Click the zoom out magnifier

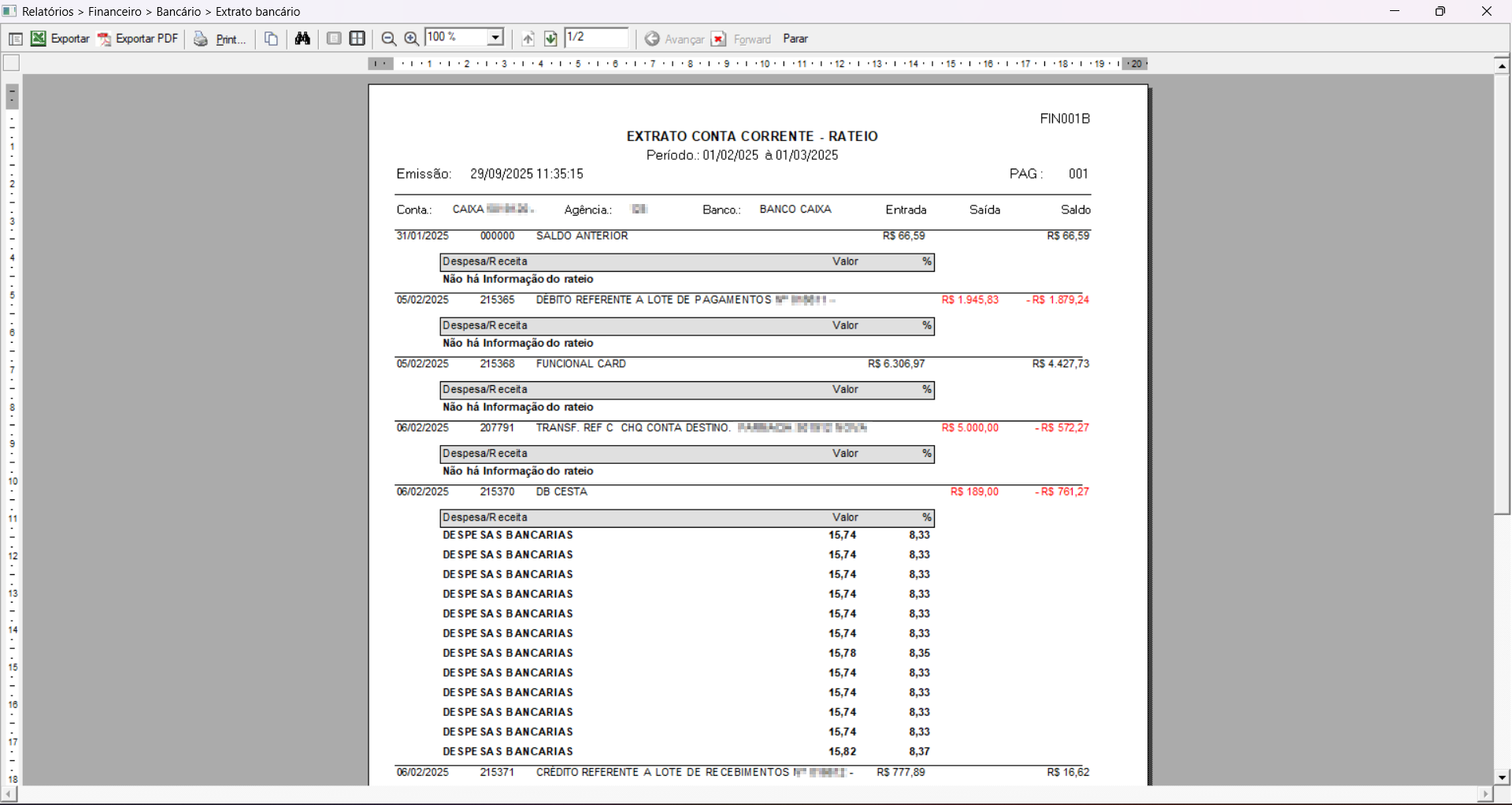(x=388, y=39)
